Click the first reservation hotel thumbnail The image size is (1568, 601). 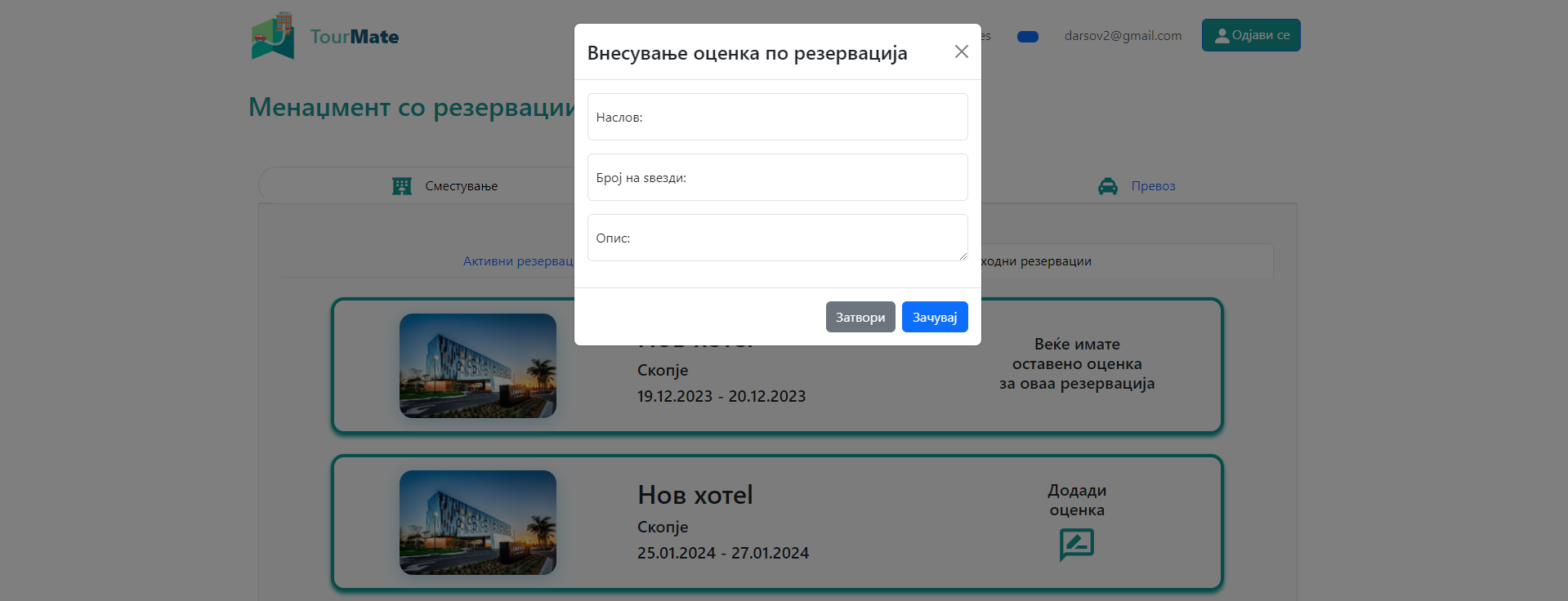coord(477,366)
